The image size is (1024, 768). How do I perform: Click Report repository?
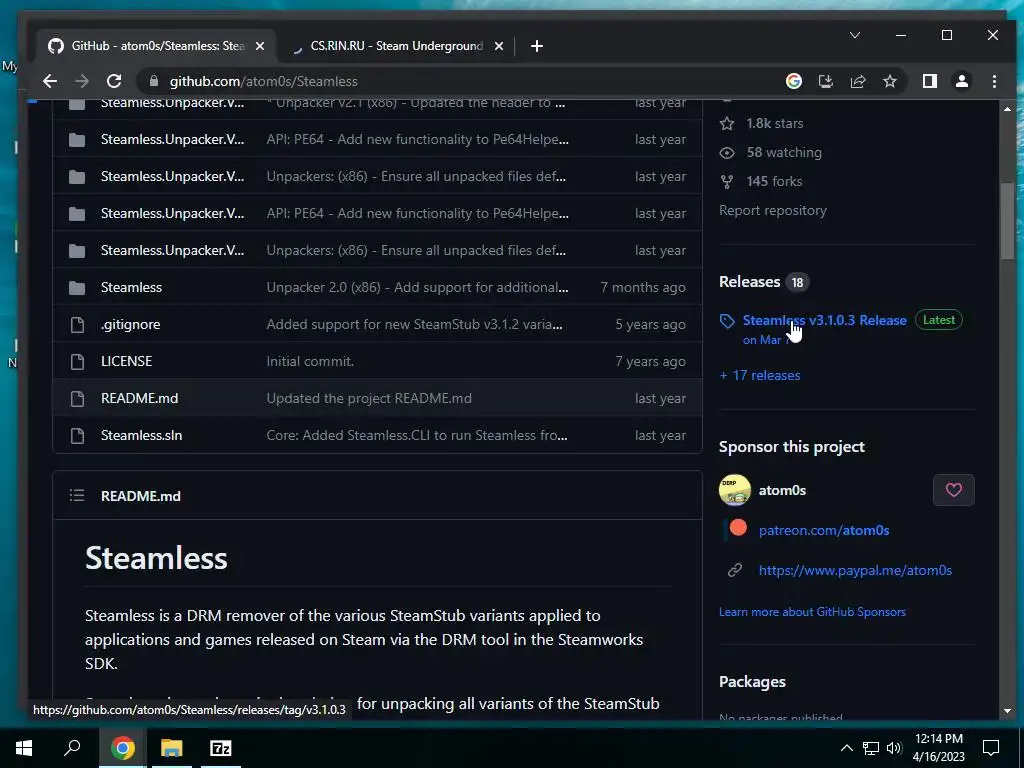(773, 210)
